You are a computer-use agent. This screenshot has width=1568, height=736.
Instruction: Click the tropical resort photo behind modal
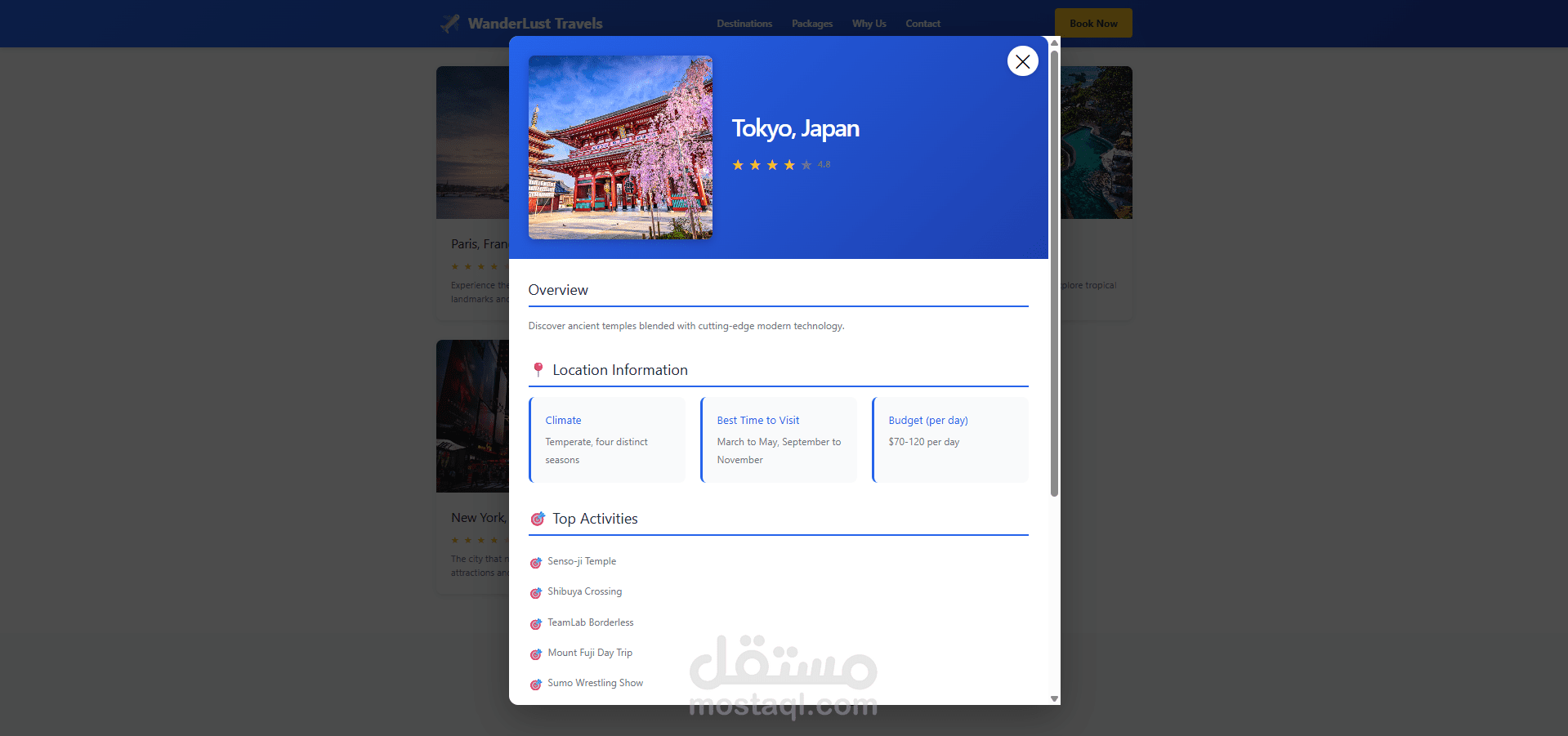[1097, 142]
